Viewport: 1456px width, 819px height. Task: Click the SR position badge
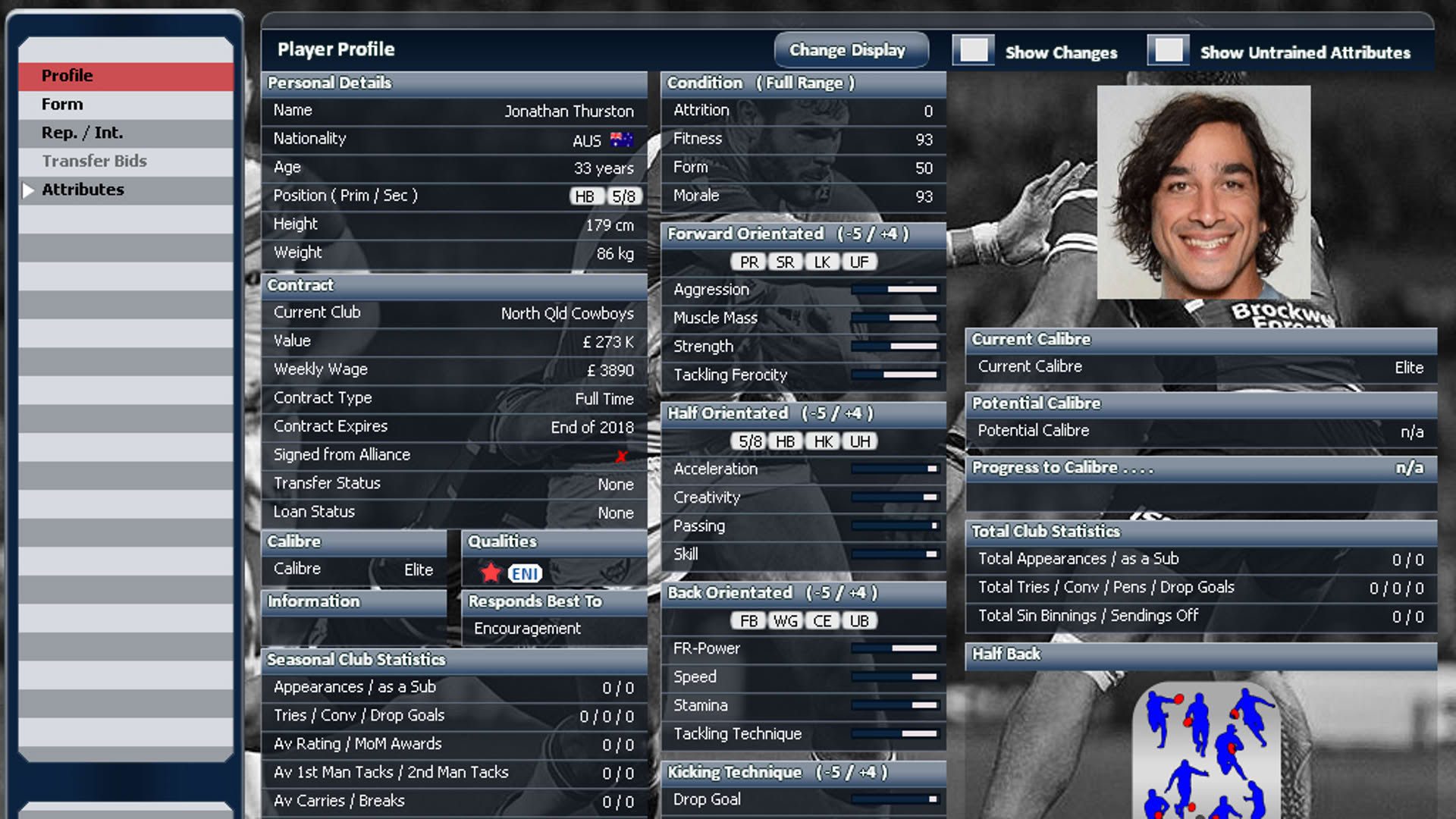pos(785,262)
